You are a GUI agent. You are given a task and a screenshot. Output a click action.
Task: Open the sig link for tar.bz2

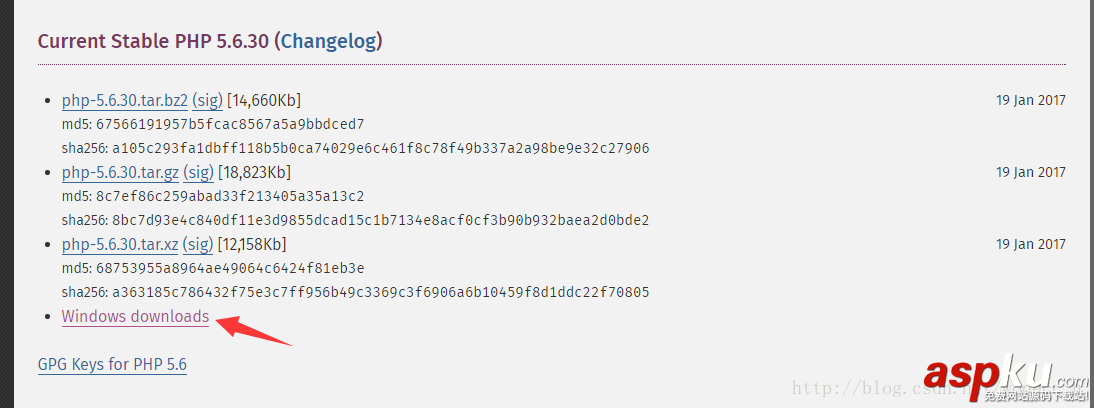tap(207, 100)
